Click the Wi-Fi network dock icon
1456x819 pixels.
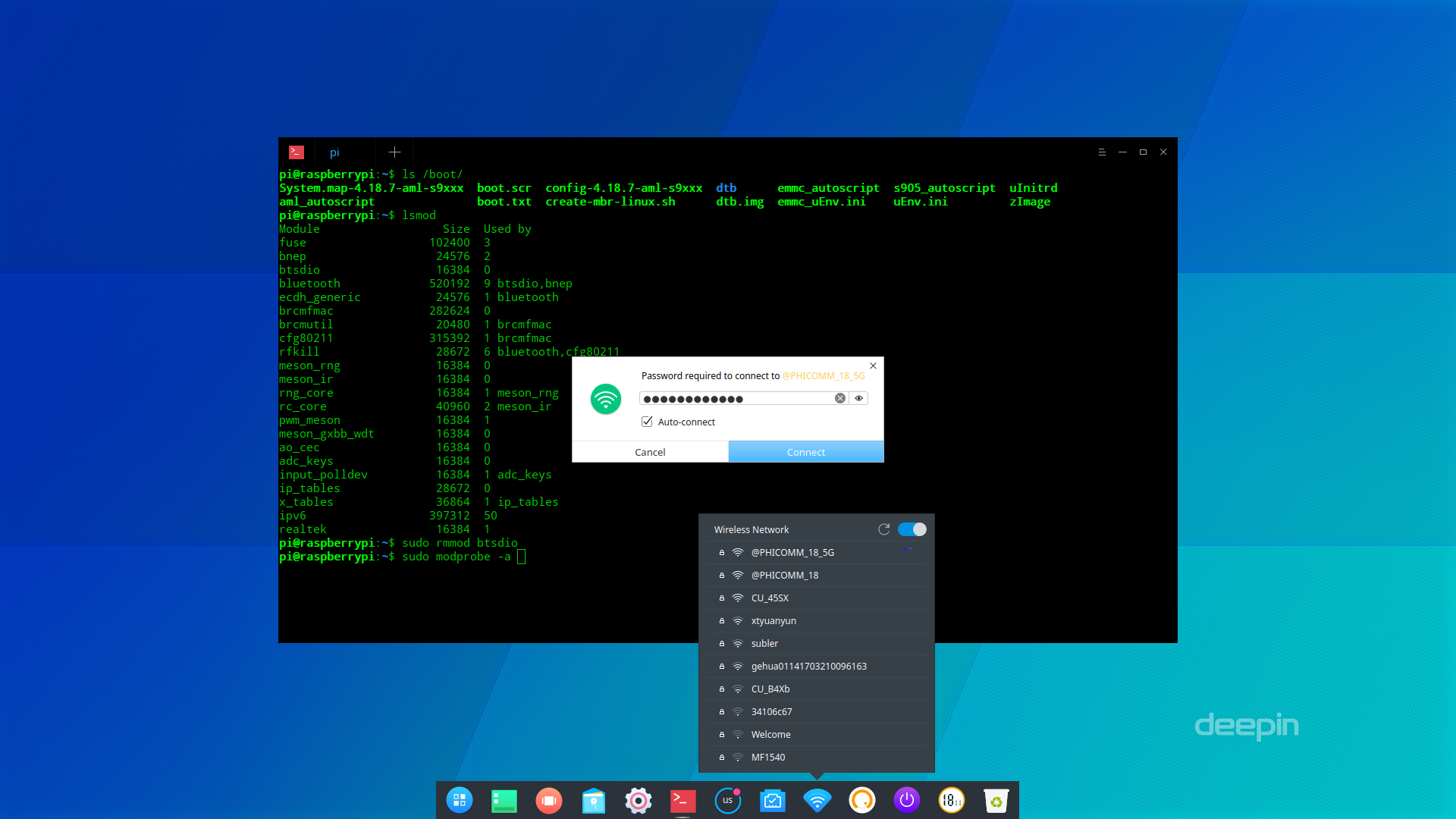tap(817, 801)
